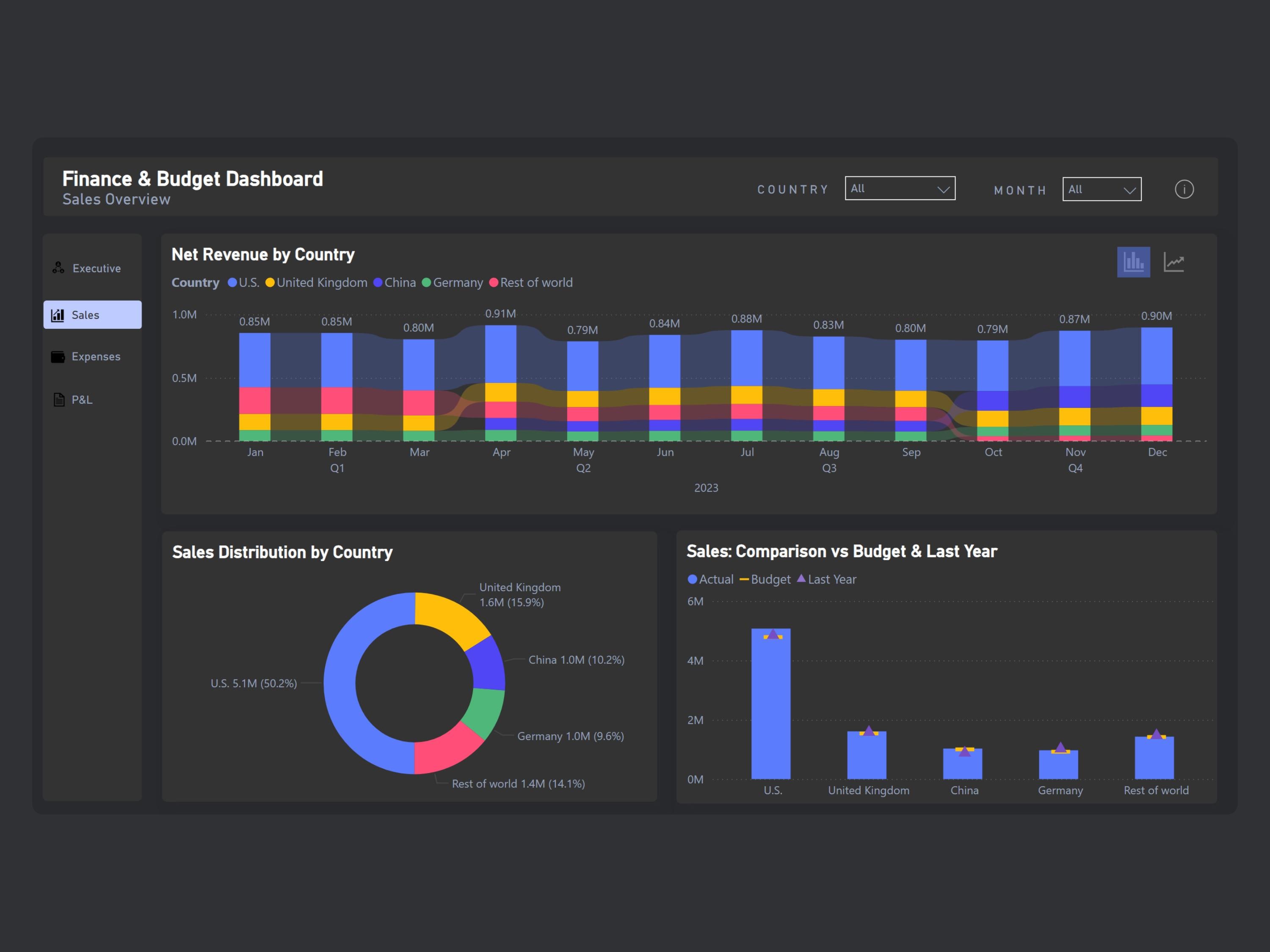Switch to the Expenses page
This screenshot has height=952, width=1270.
(95, 356)
